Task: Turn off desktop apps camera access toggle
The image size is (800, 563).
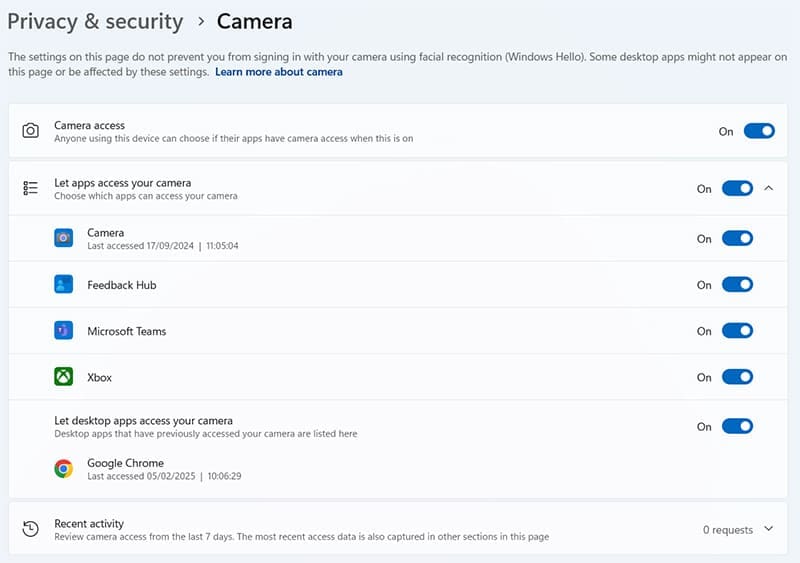Action: pyautogui.click(x=737, y=427)
